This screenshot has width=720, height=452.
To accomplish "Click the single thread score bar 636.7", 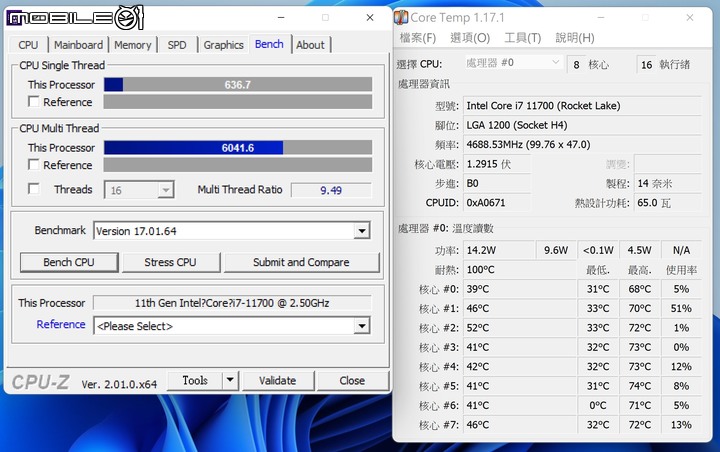I will [x=238, y=85].
